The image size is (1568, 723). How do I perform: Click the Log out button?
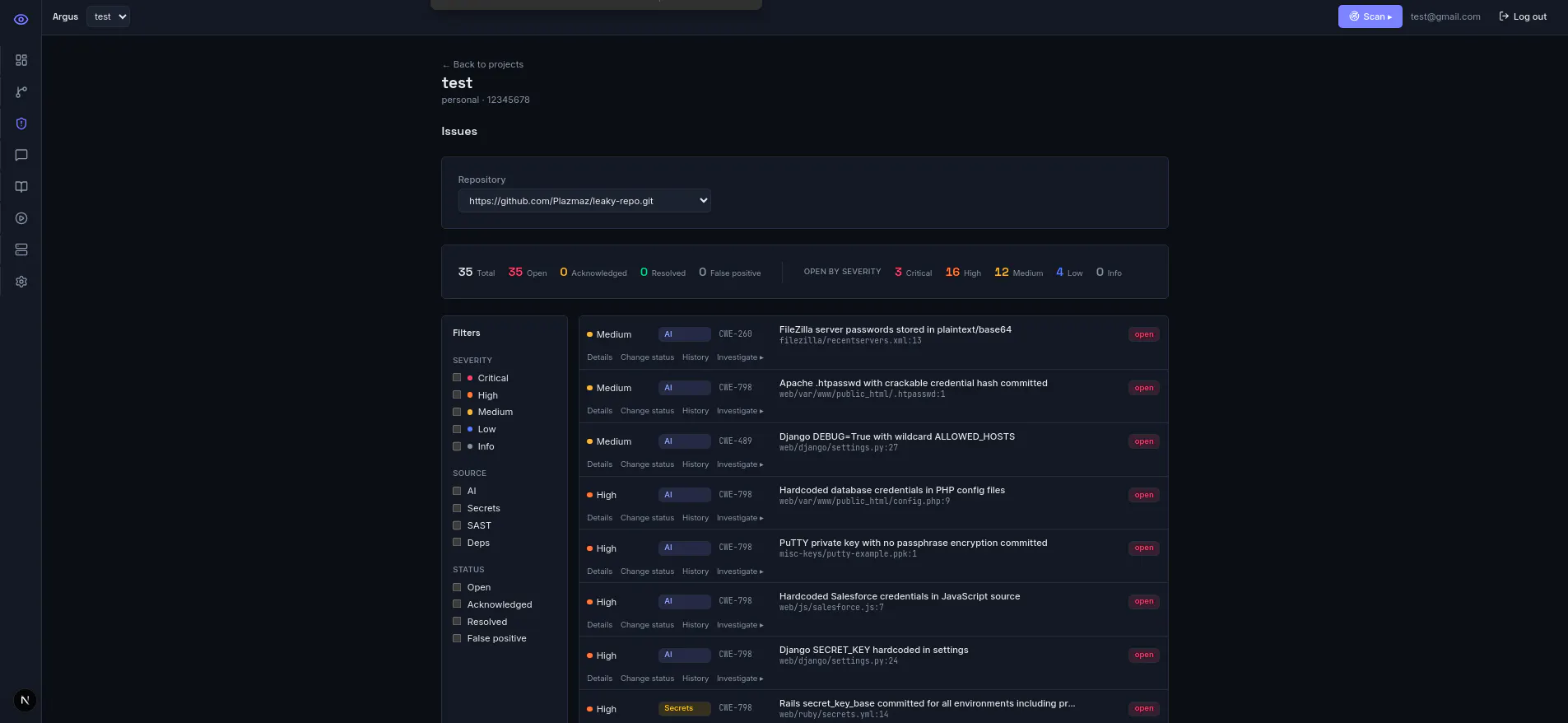1523,16
